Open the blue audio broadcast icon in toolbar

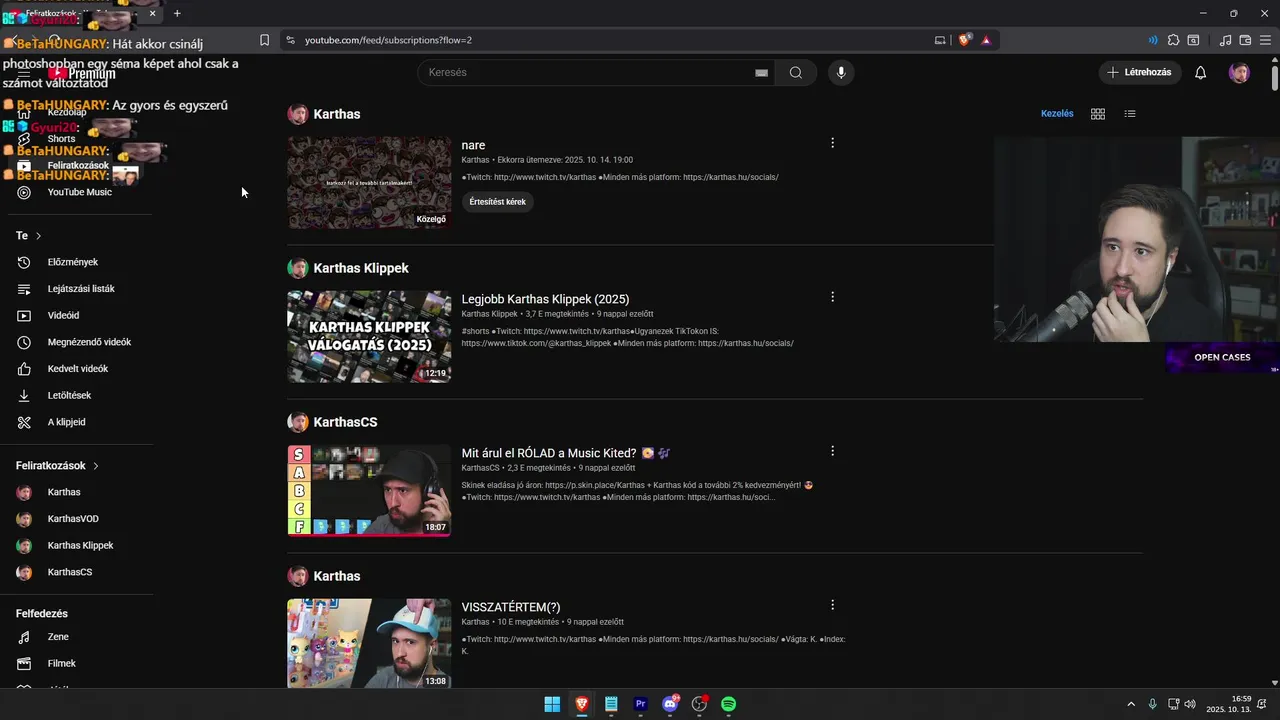[x=1153, y=40]
